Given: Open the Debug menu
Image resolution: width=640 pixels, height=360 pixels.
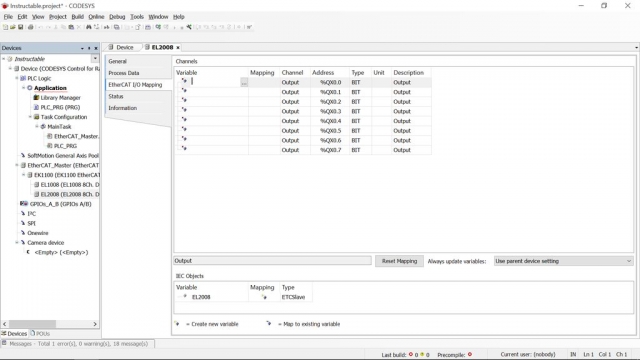Looking at the screenshot, I should pyautogui.click(x=117, y=17).
